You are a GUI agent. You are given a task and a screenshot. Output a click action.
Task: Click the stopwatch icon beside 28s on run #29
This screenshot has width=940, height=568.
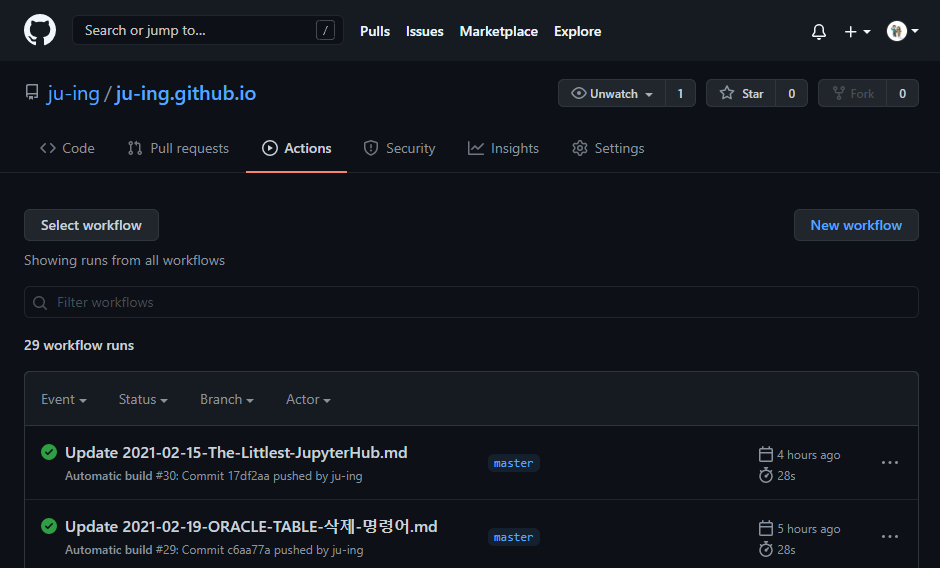[766, 549]
